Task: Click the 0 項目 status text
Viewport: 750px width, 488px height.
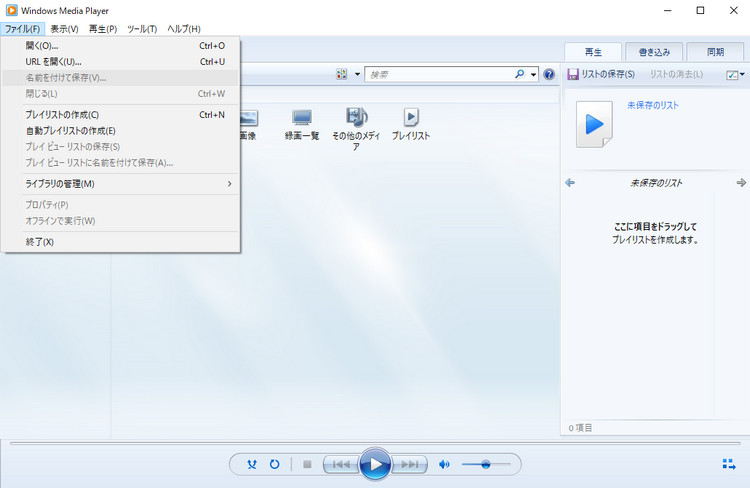Action: [x=580, y=428]
